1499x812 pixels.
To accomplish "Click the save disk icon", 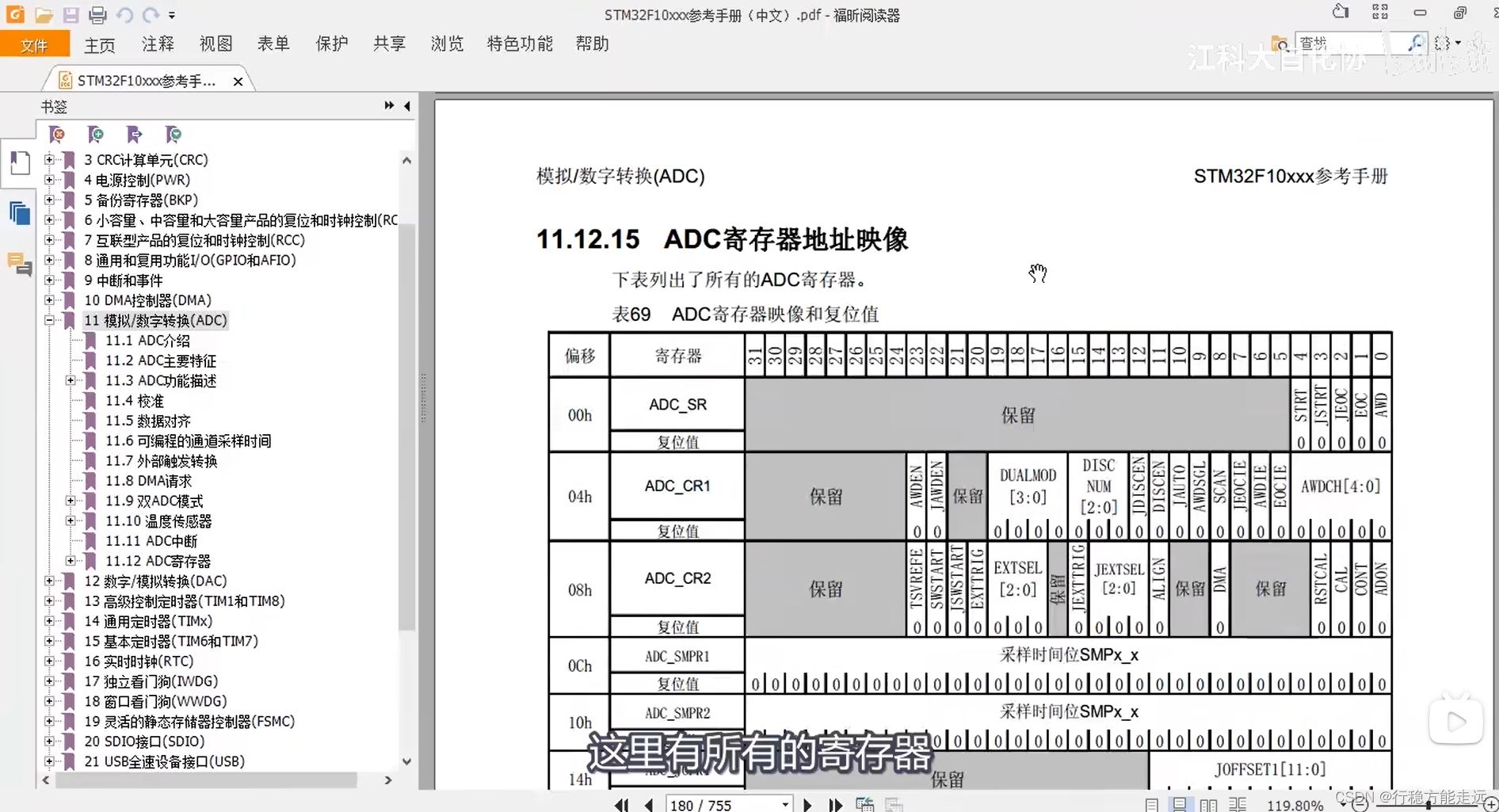I will click(71, 14).
